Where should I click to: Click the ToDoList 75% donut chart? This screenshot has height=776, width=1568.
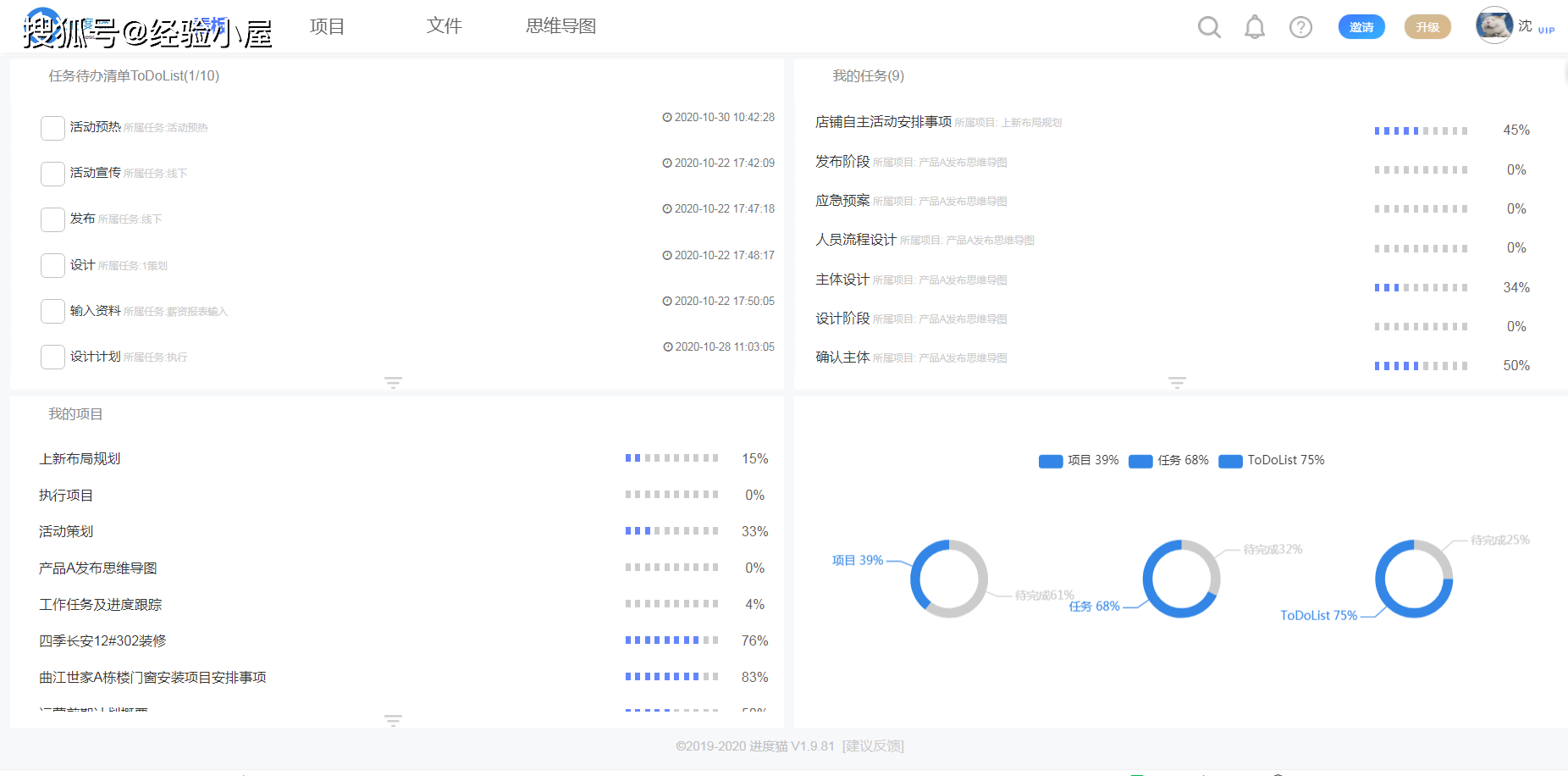coord(1413,579)
